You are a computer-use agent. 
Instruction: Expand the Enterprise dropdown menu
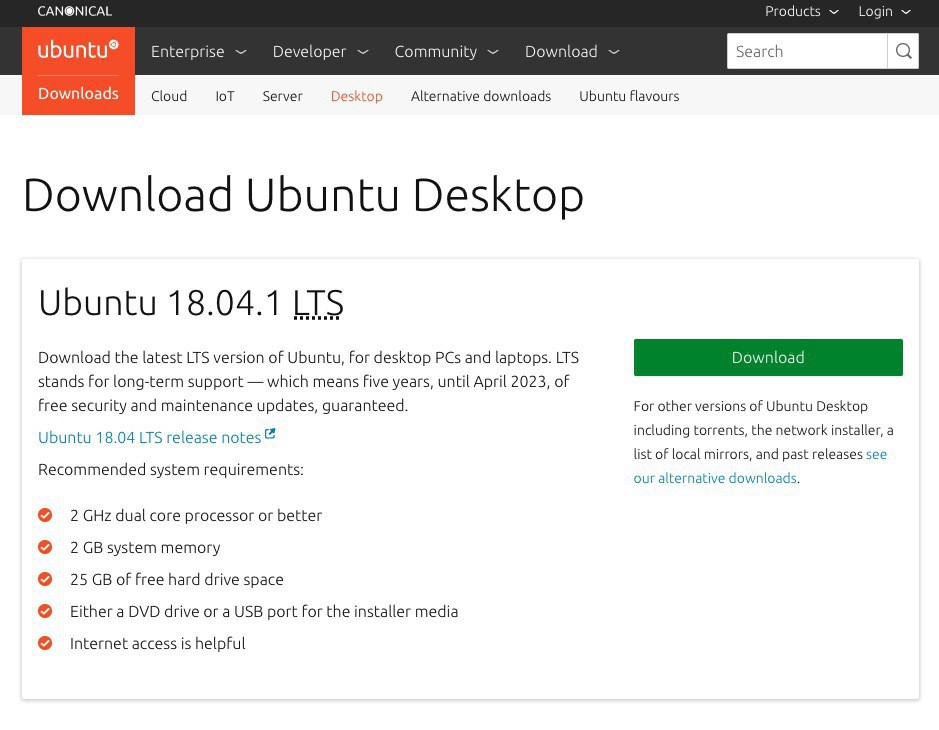click(198, 52)
